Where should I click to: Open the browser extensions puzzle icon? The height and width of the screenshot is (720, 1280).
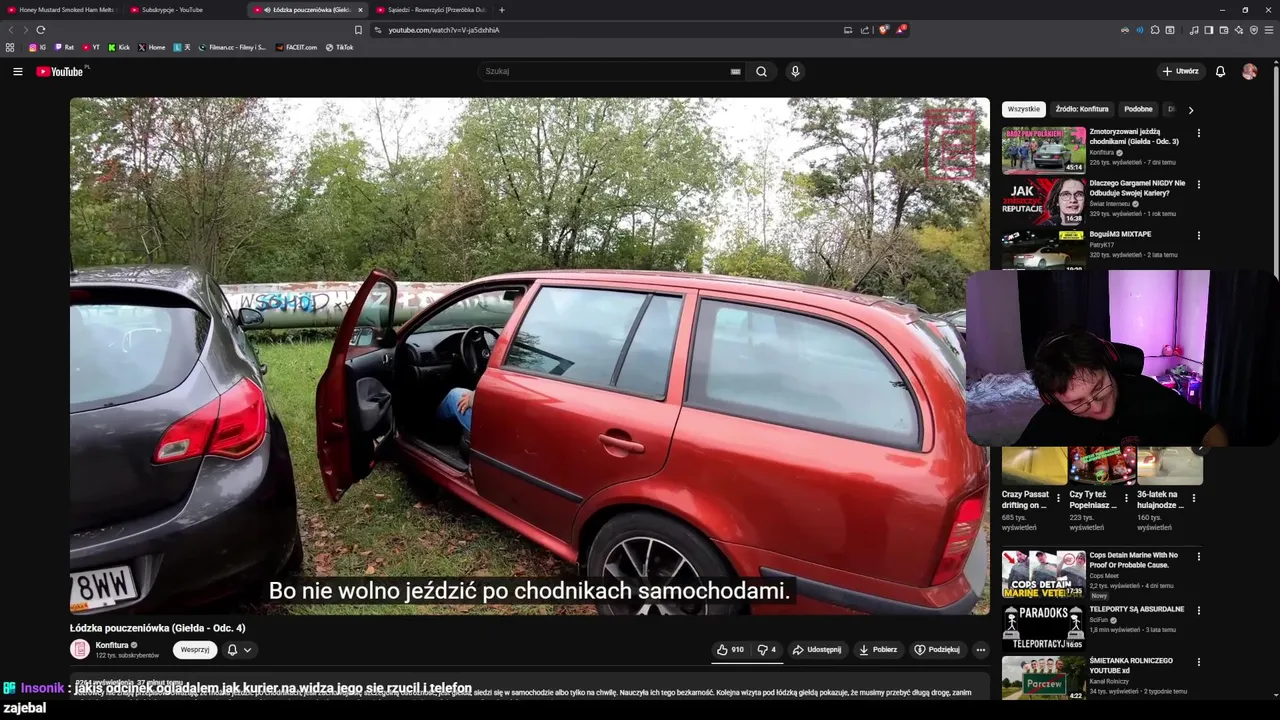tap(1155, 30)
